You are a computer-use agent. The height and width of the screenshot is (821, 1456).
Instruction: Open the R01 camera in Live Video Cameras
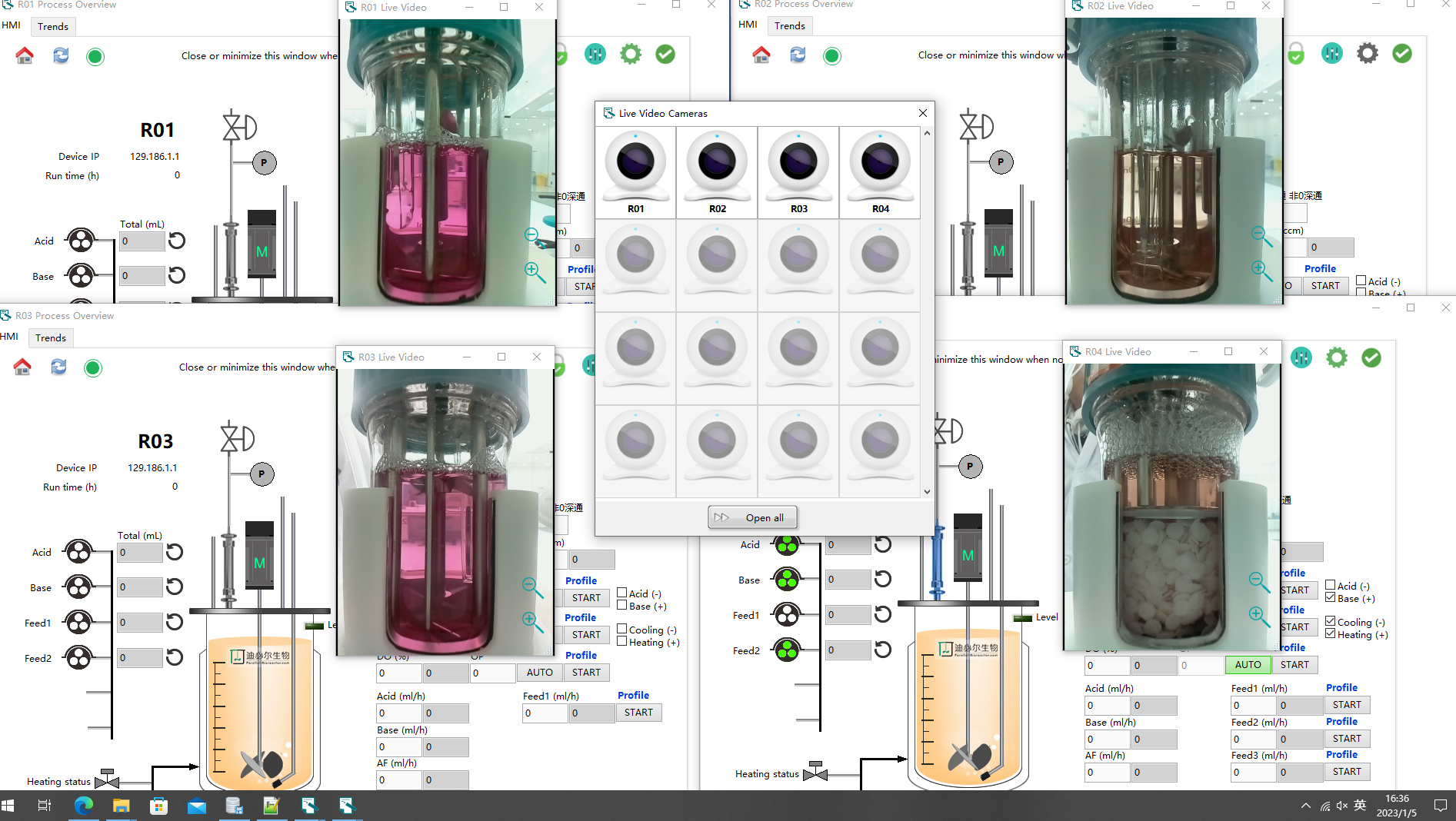click(635, 173)
